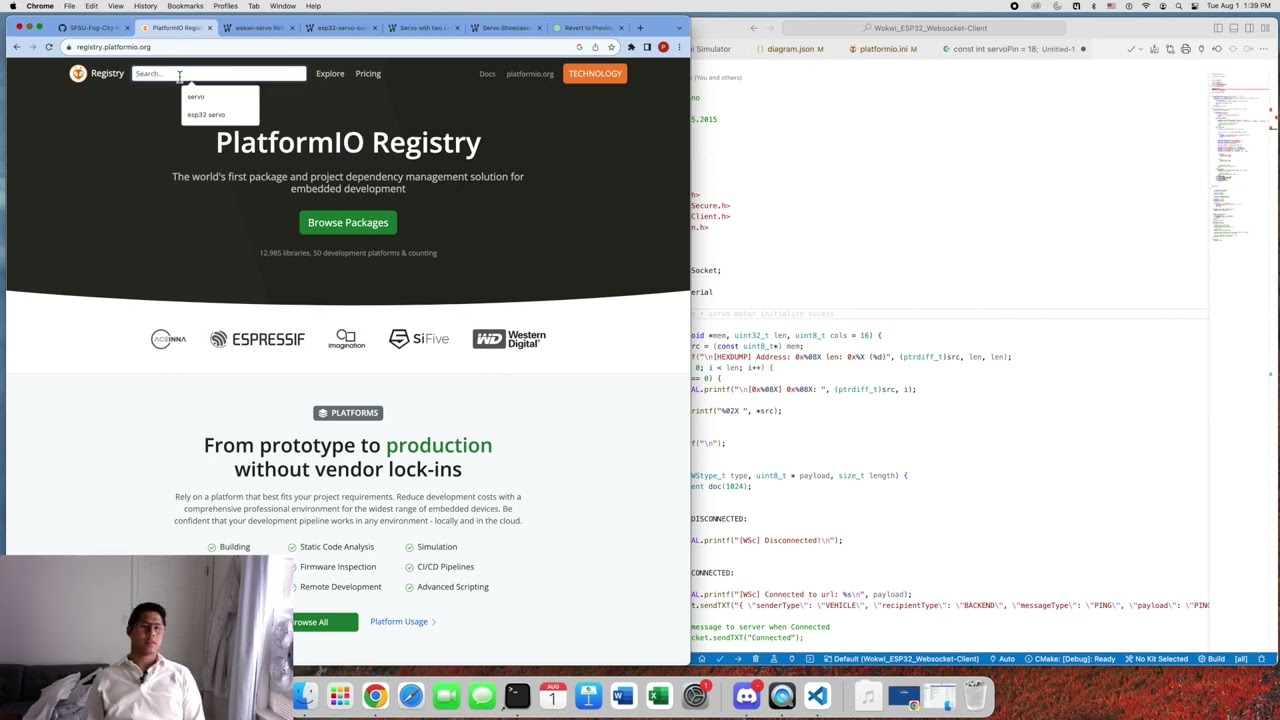Open the Chrome profile avatar
The image size is (1280, 720).
coord(663,47)
